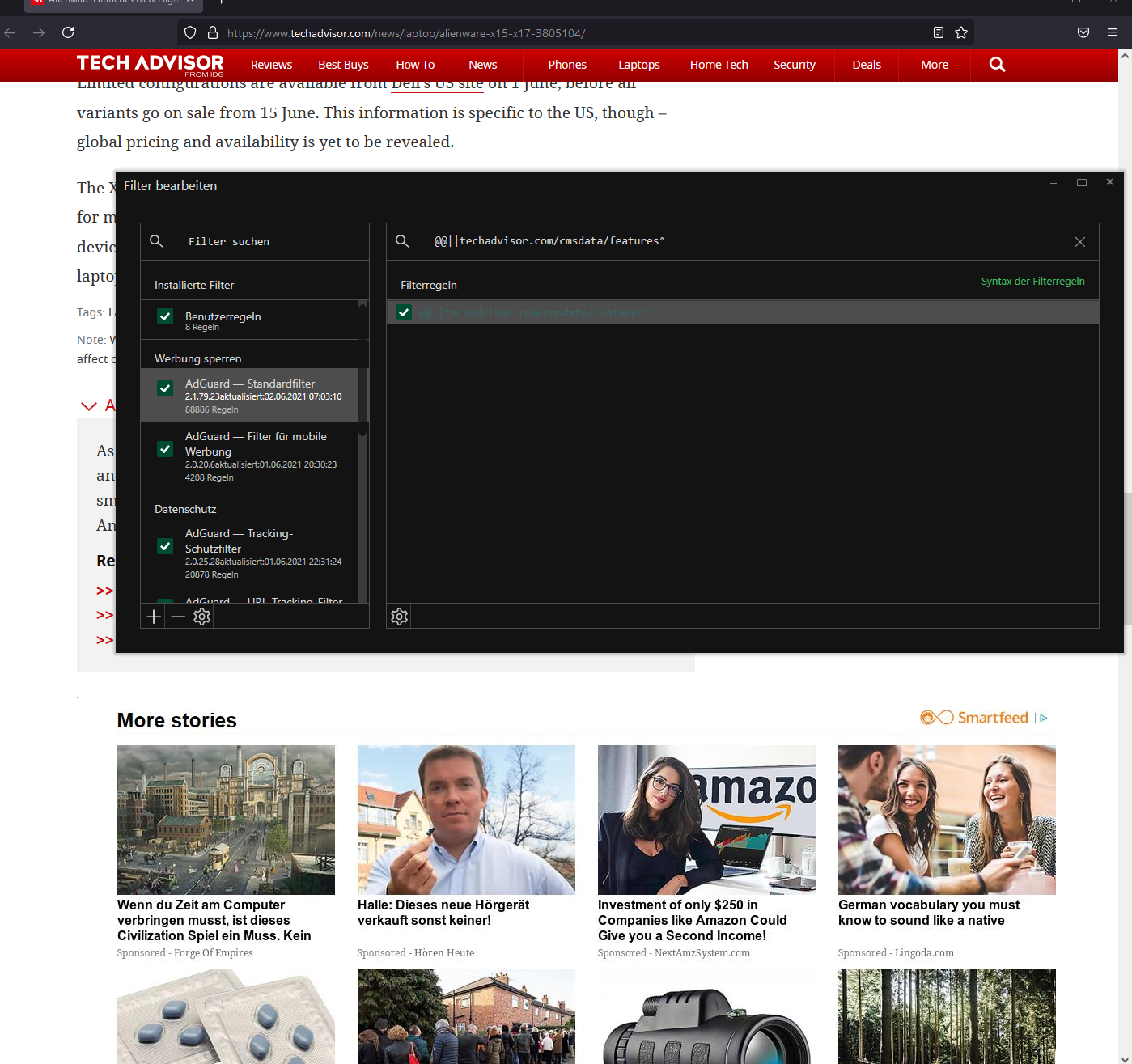Open reader view in the address bar
The image size is (1132, 1064).
pyautogui.click(x=938, y=32)
